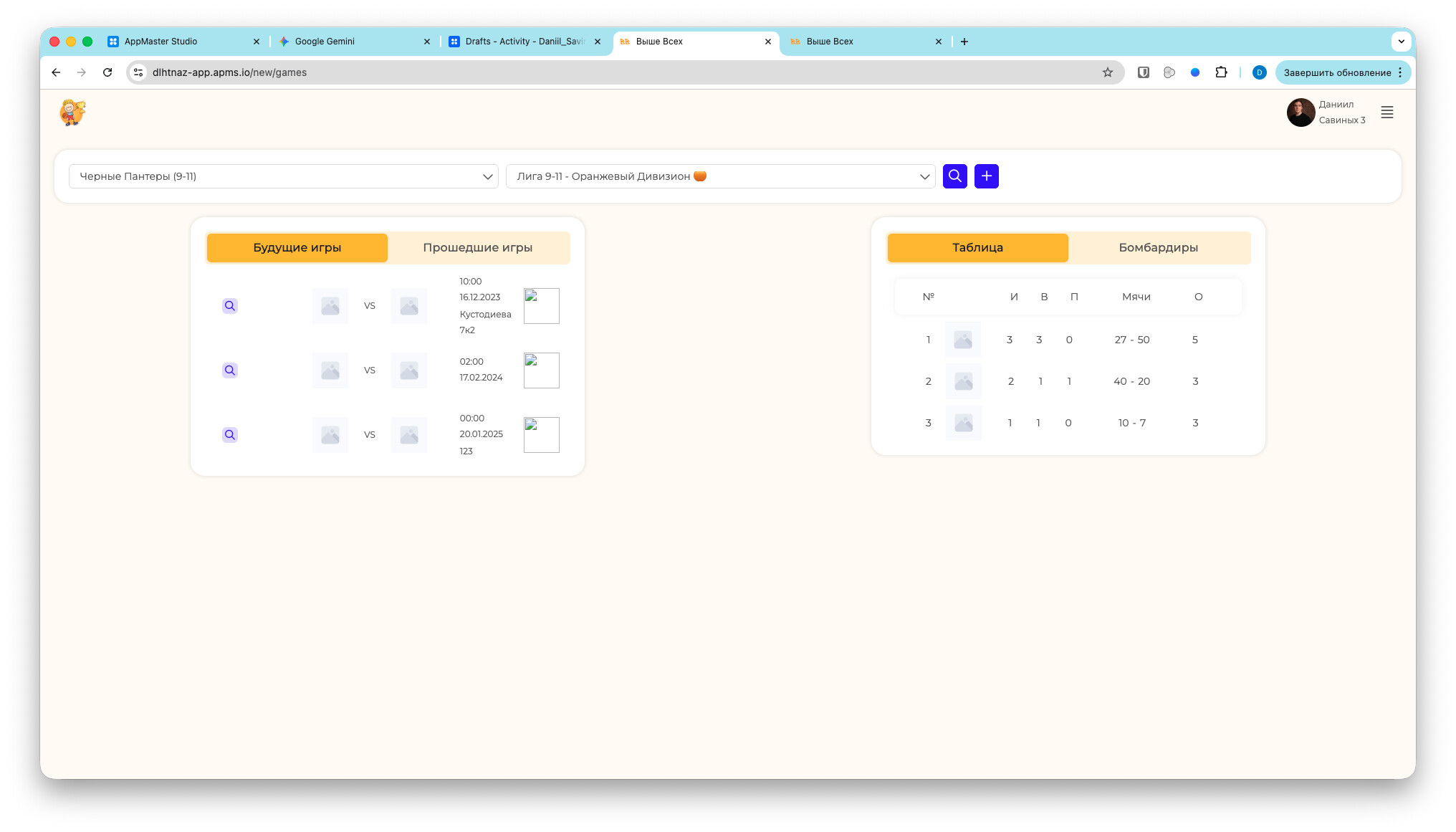Click the blue search button beside league dropdown
1456x832 pixels.
(x=954, y=176)
